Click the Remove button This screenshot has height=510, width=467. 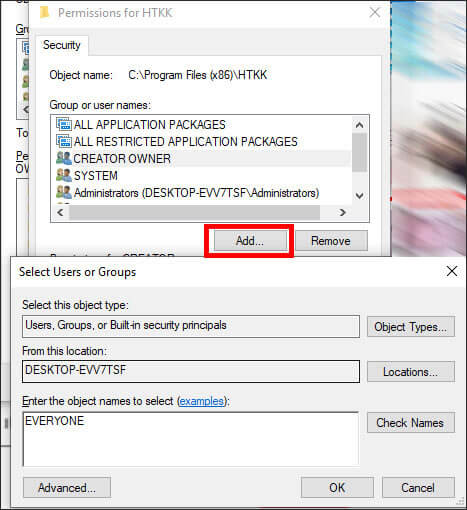(331, 241)
